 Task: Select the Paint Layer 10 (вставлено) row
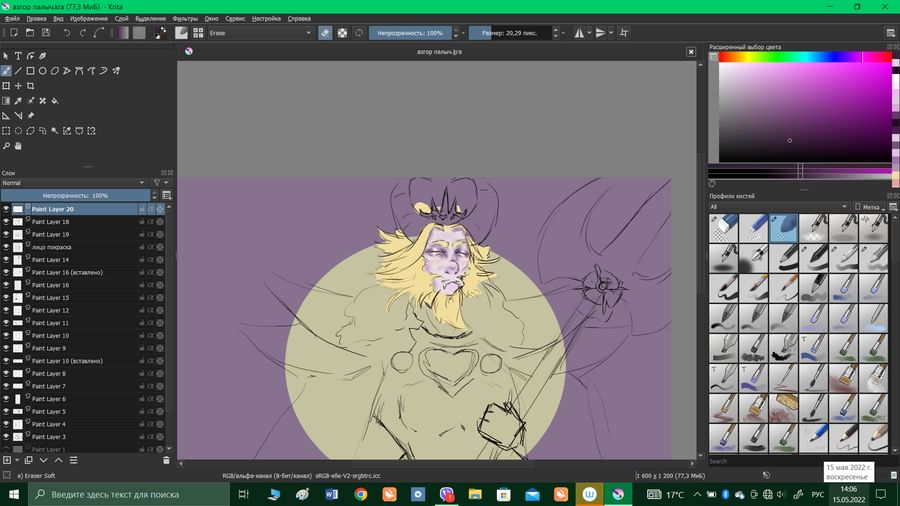(83, 361)
